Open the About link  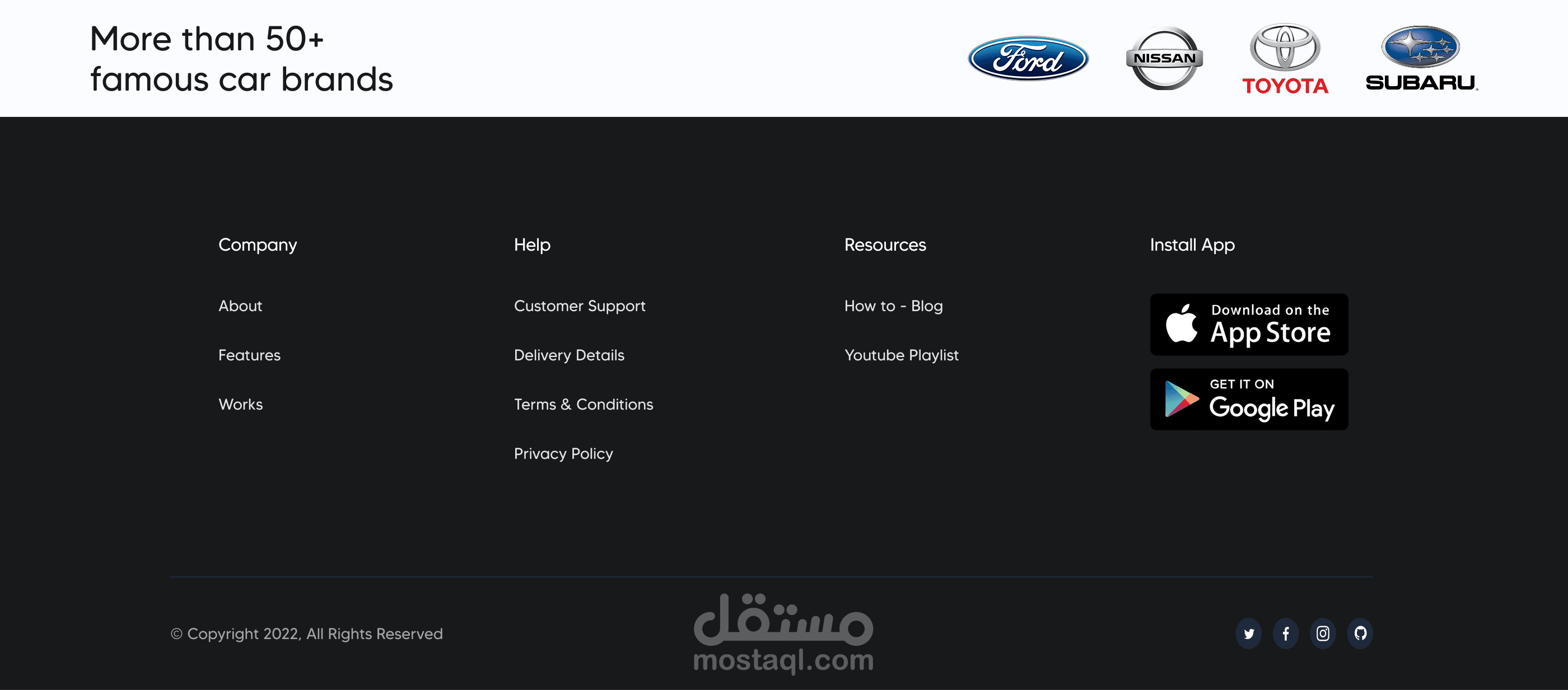point(240,306)
